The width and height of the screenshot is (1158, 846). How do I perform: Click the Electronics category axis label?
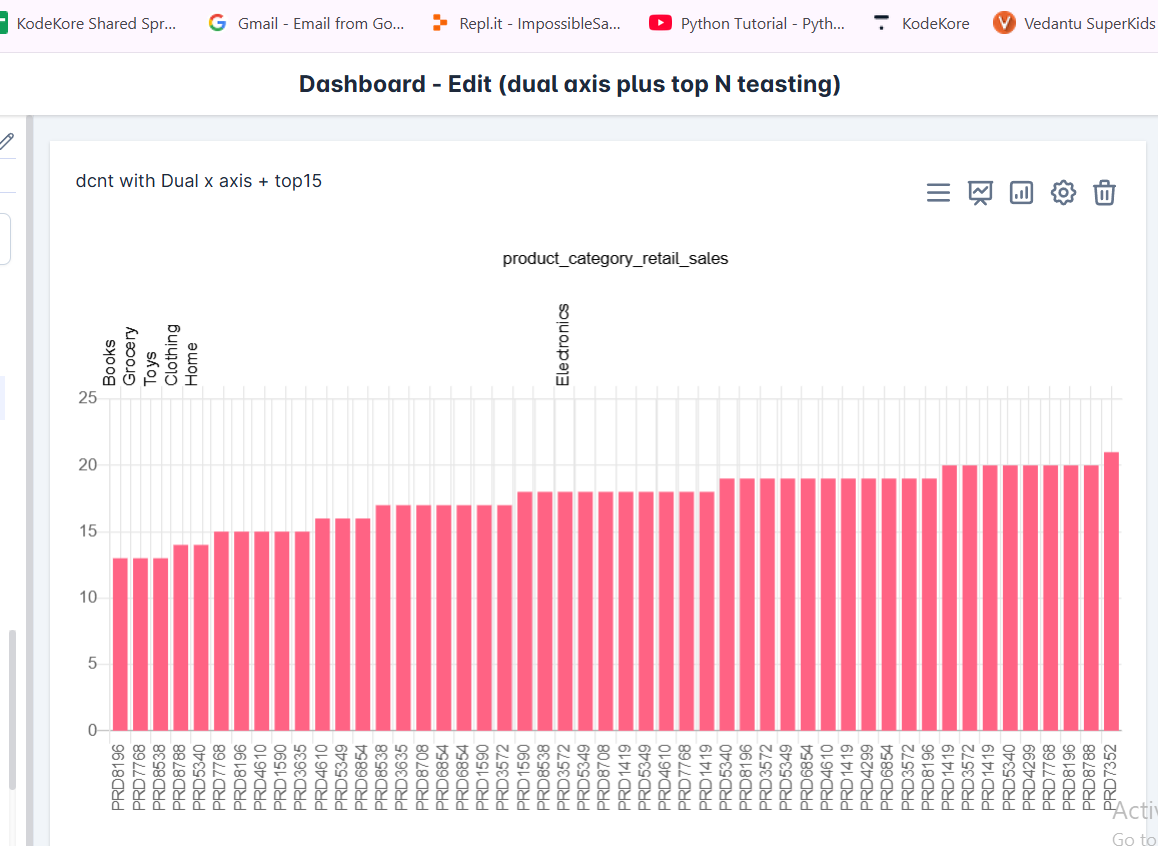(x=562, y=345)
